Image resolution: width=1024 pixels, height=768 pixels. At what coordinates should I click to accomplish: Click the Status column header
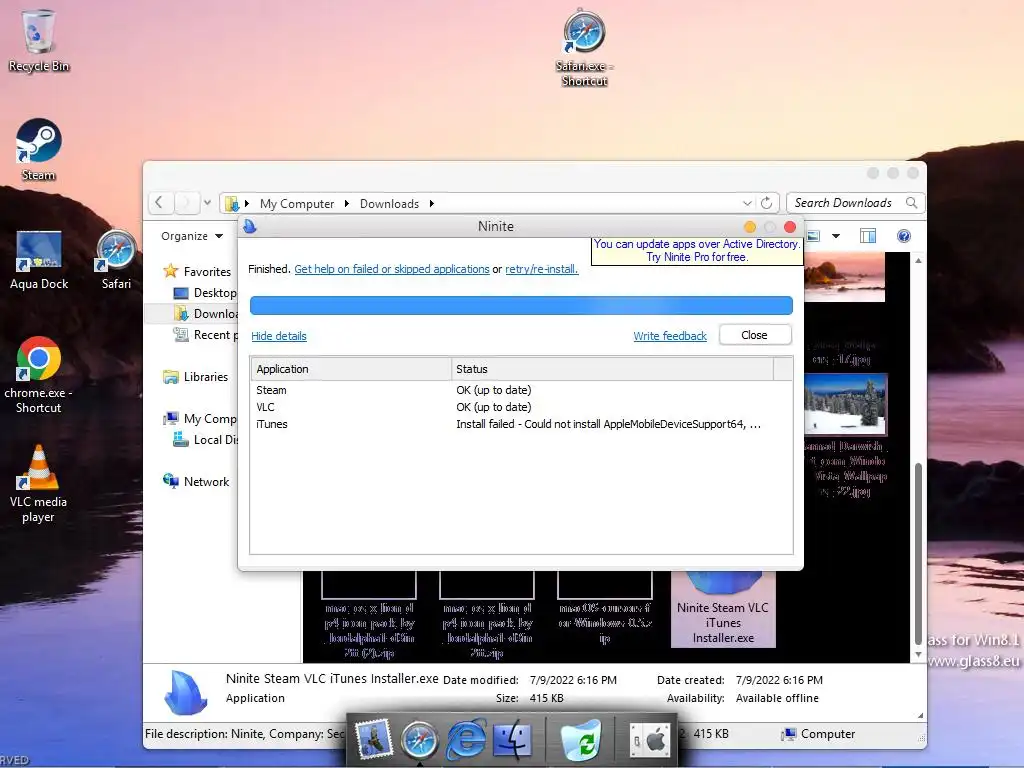612,369
